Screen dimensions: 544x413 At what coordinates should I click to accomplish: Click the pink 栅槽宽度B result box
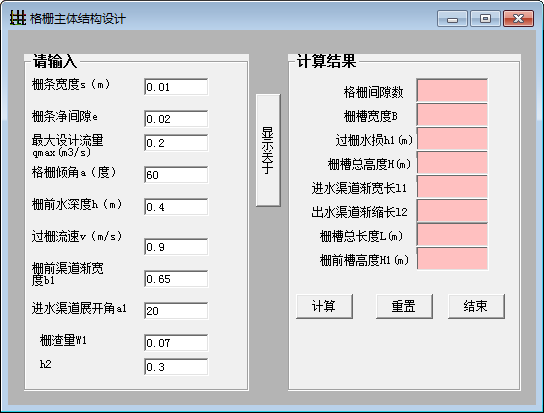[x=452, y=115]
